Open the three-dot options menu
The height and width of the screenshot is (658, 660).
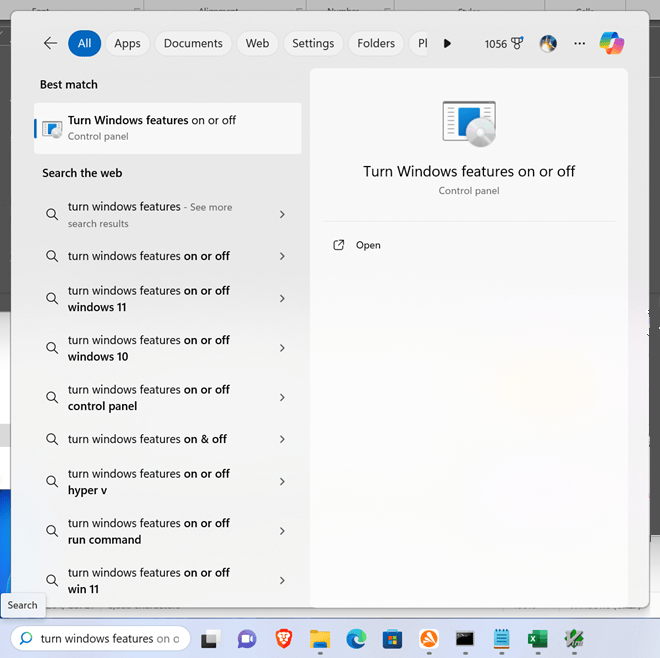tap(579, 43)
